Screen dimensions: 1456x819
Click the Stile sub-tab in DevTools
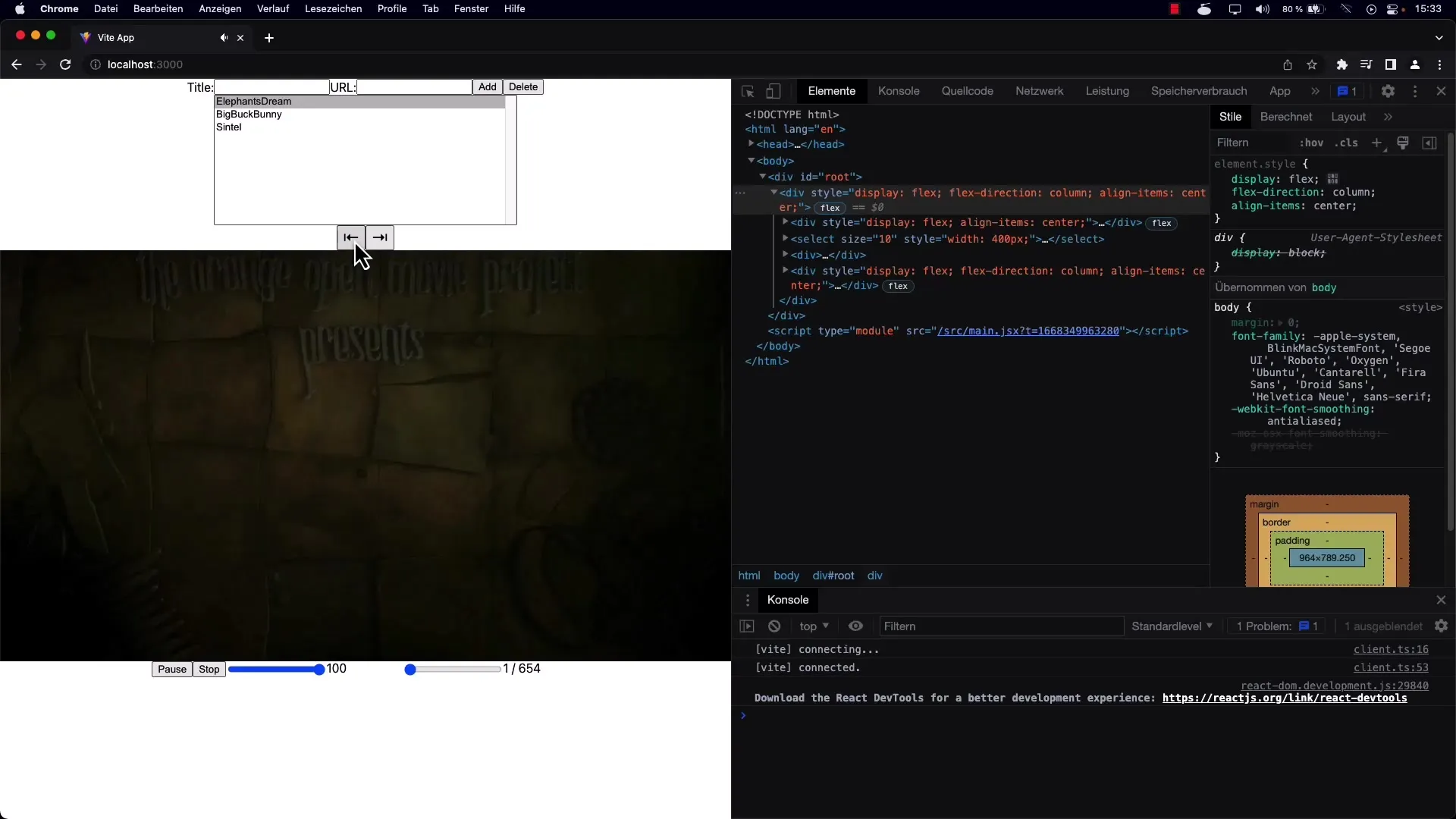1230,117
